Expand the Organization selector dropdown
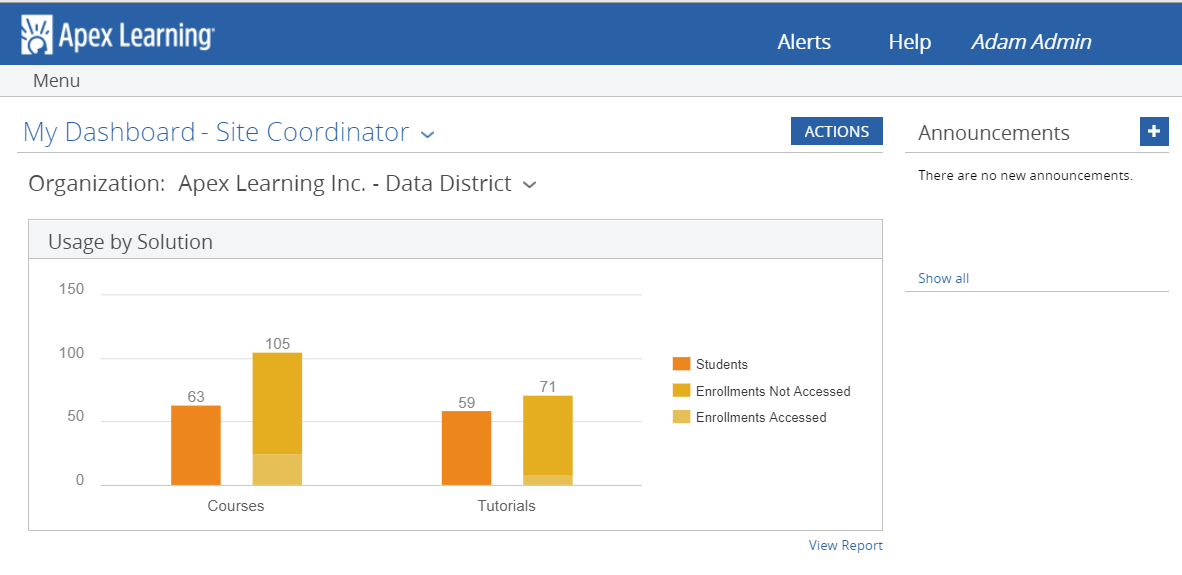 click(x=530, y=185)
